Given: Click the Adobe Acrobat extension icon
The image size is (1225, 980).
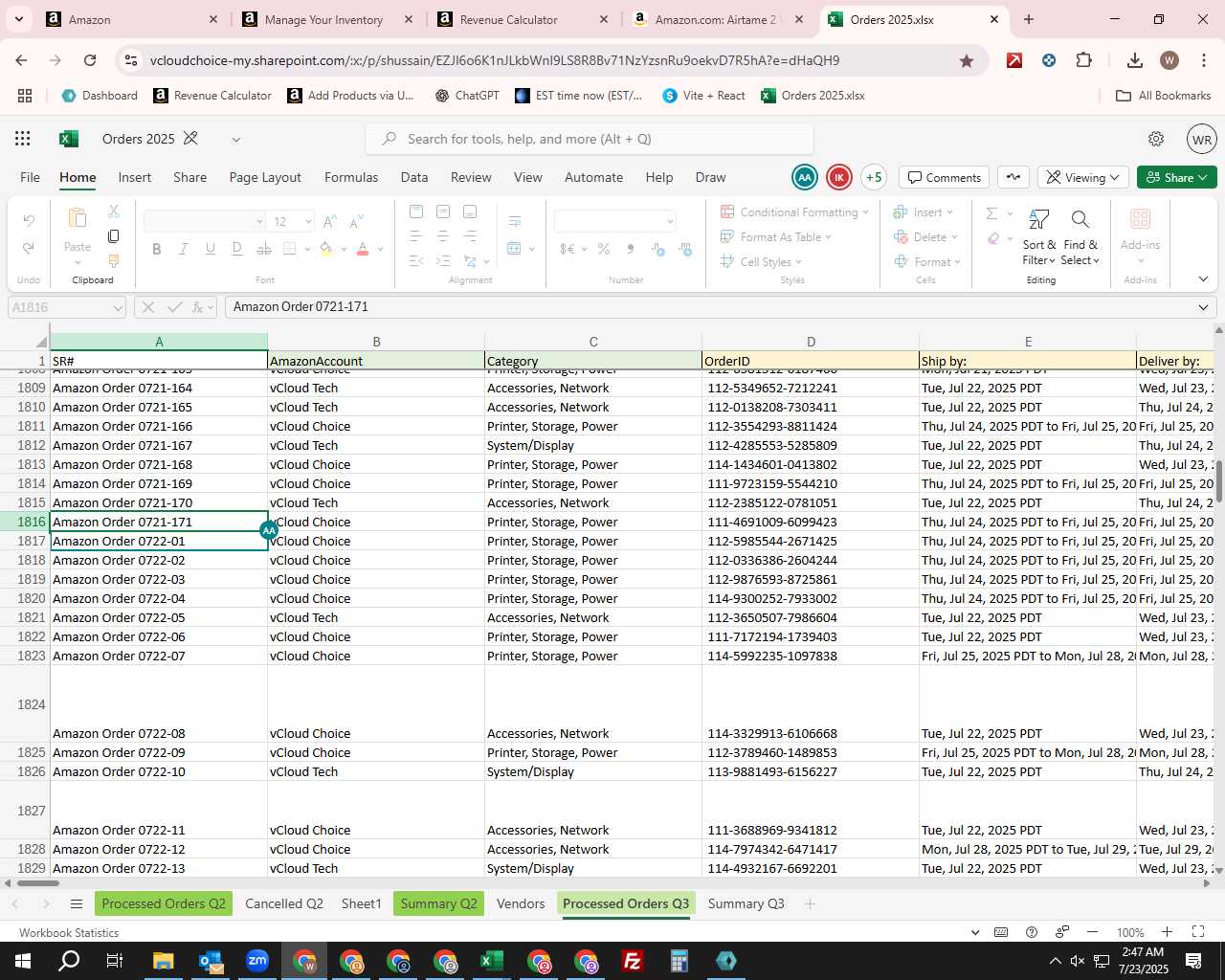Looking at the screenshot, I should click(x=1014, y=60).
